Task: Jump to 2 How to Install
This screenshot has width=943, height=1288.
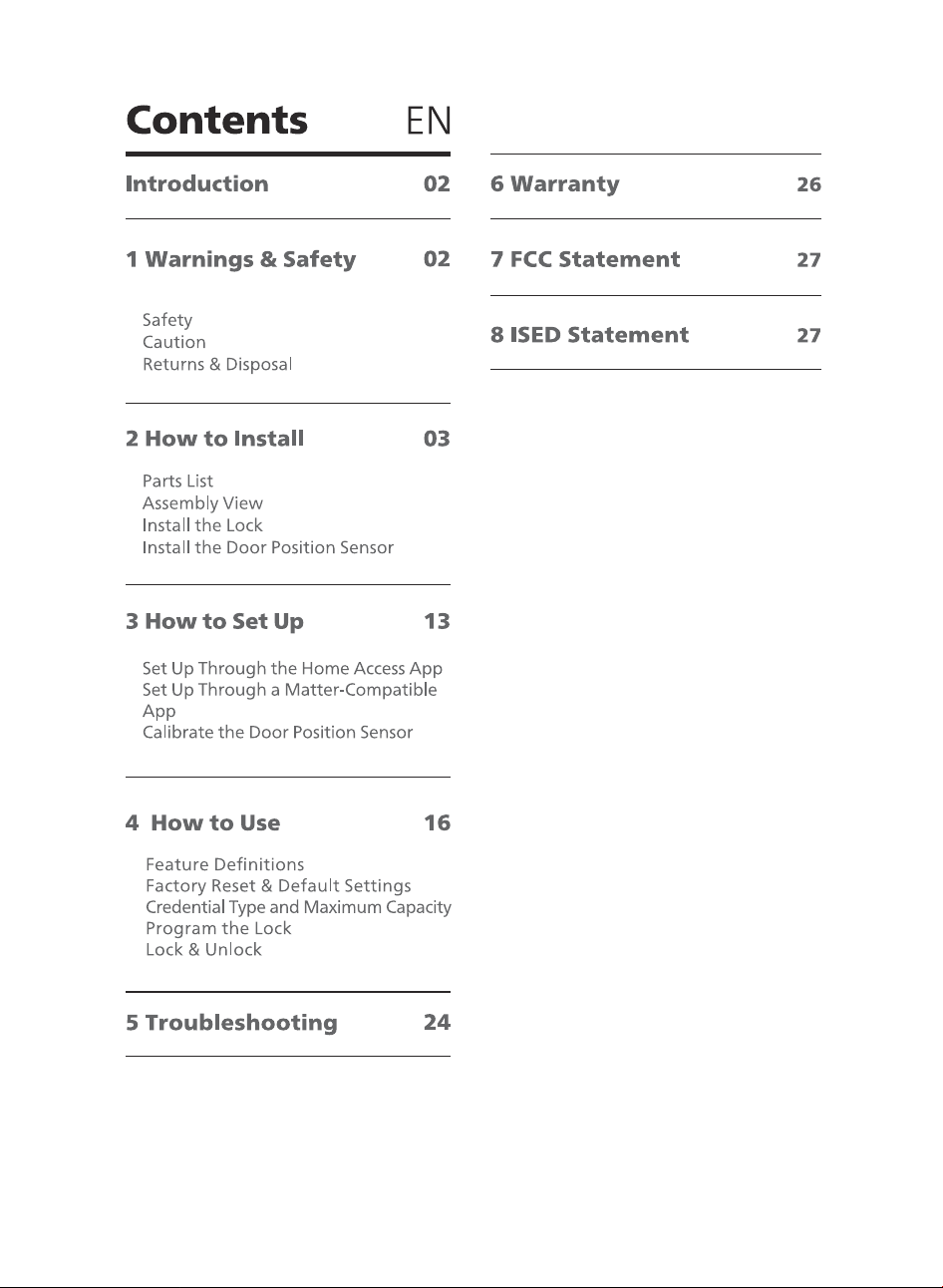Action: coord(214,439)
